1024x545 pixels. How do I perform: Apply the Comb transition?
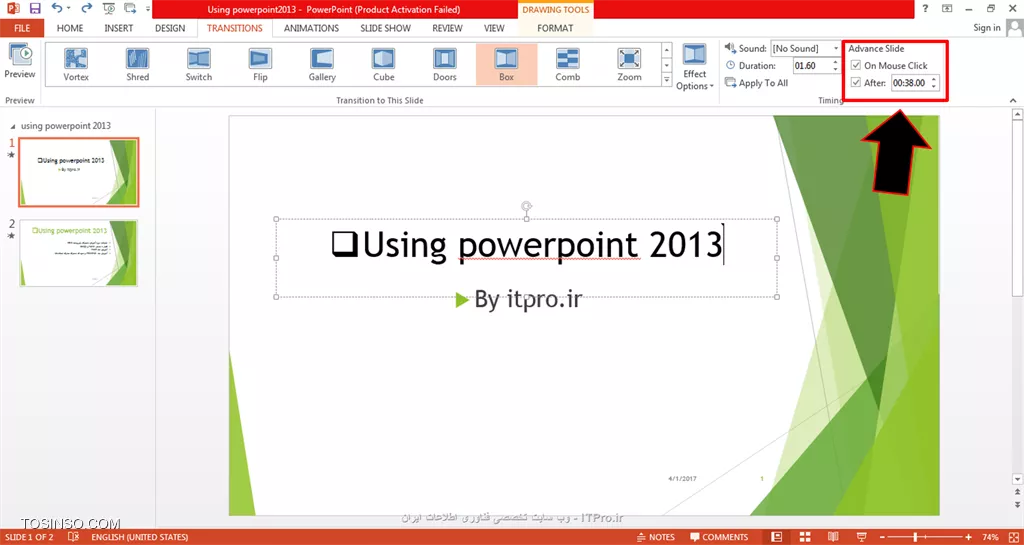point(568,65)
